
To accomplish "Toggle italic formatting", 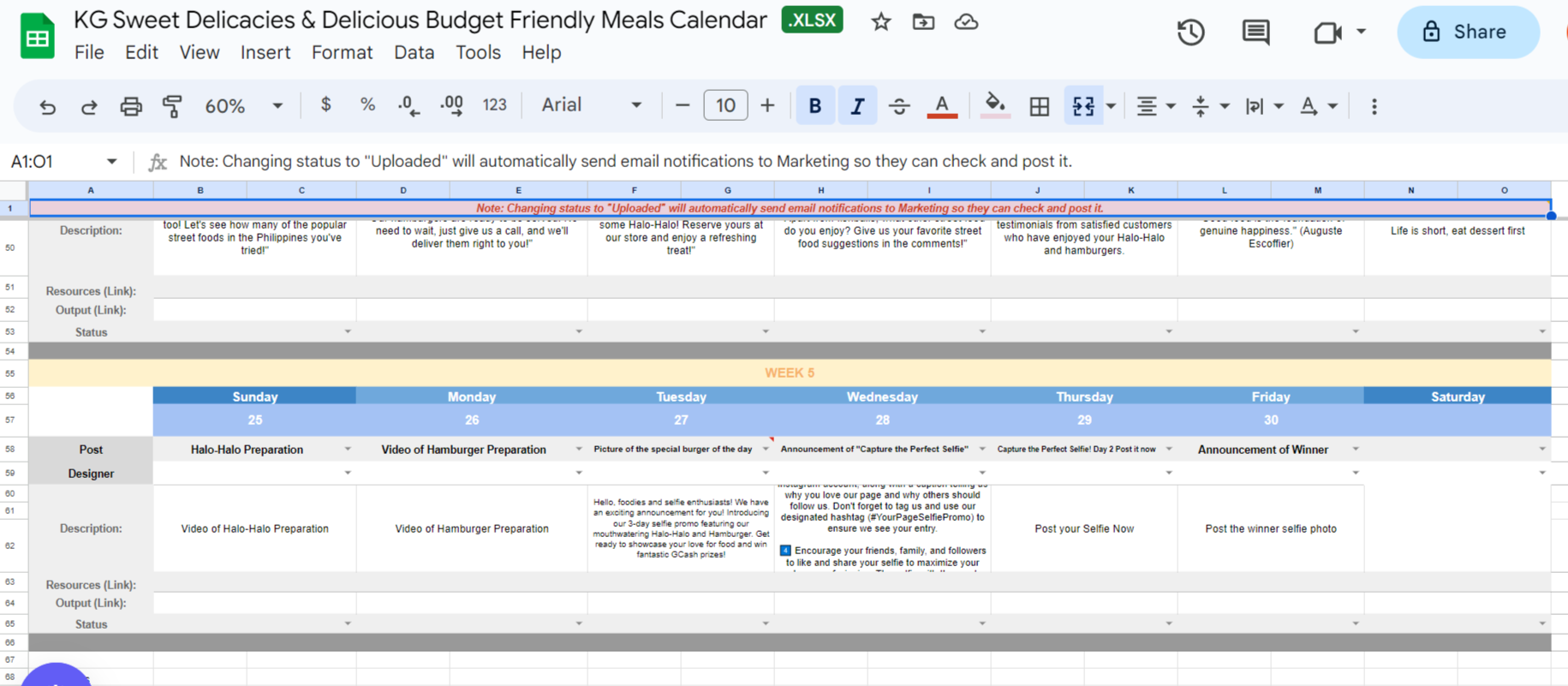I will pyautogui.click(x=857, y=106).
